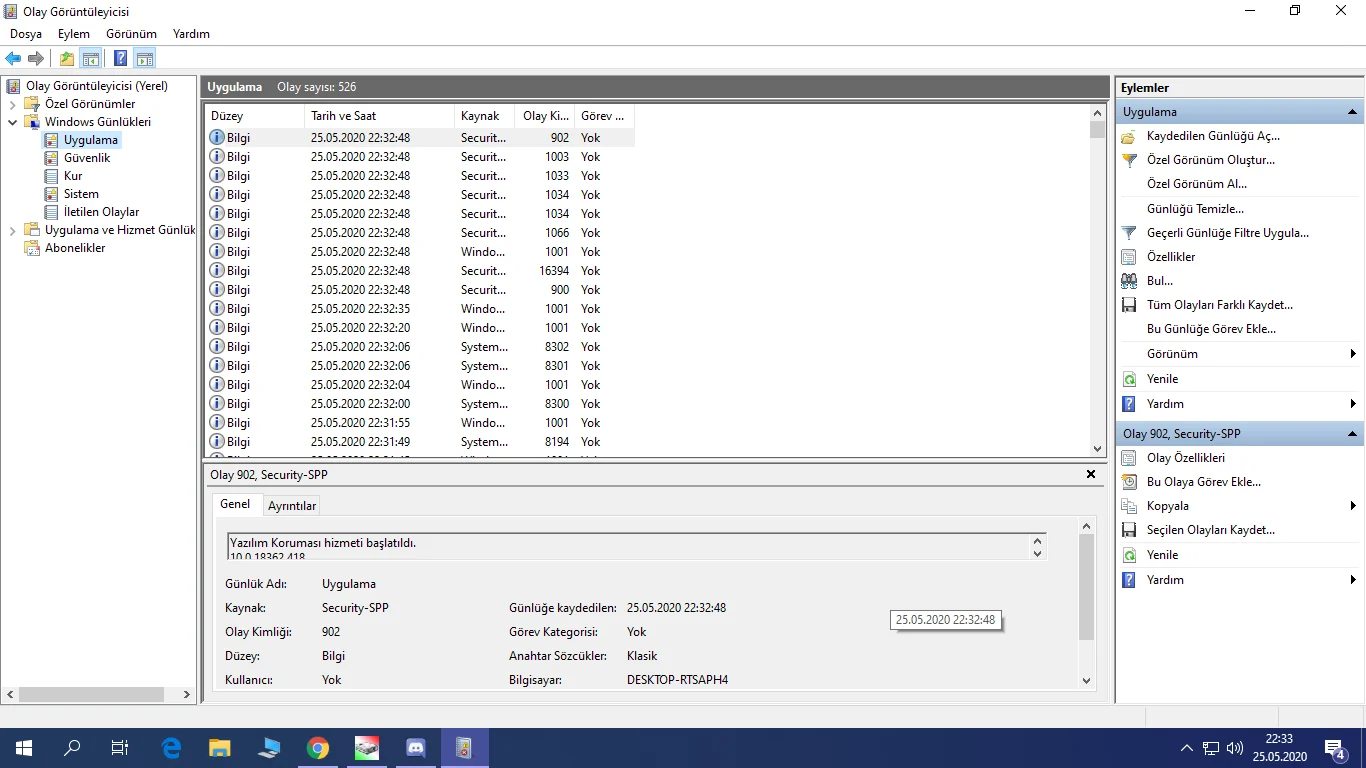
Task: Click the folder icon beside Kaydedilen Günlüğü Aç
Action: pos(1129,136)
